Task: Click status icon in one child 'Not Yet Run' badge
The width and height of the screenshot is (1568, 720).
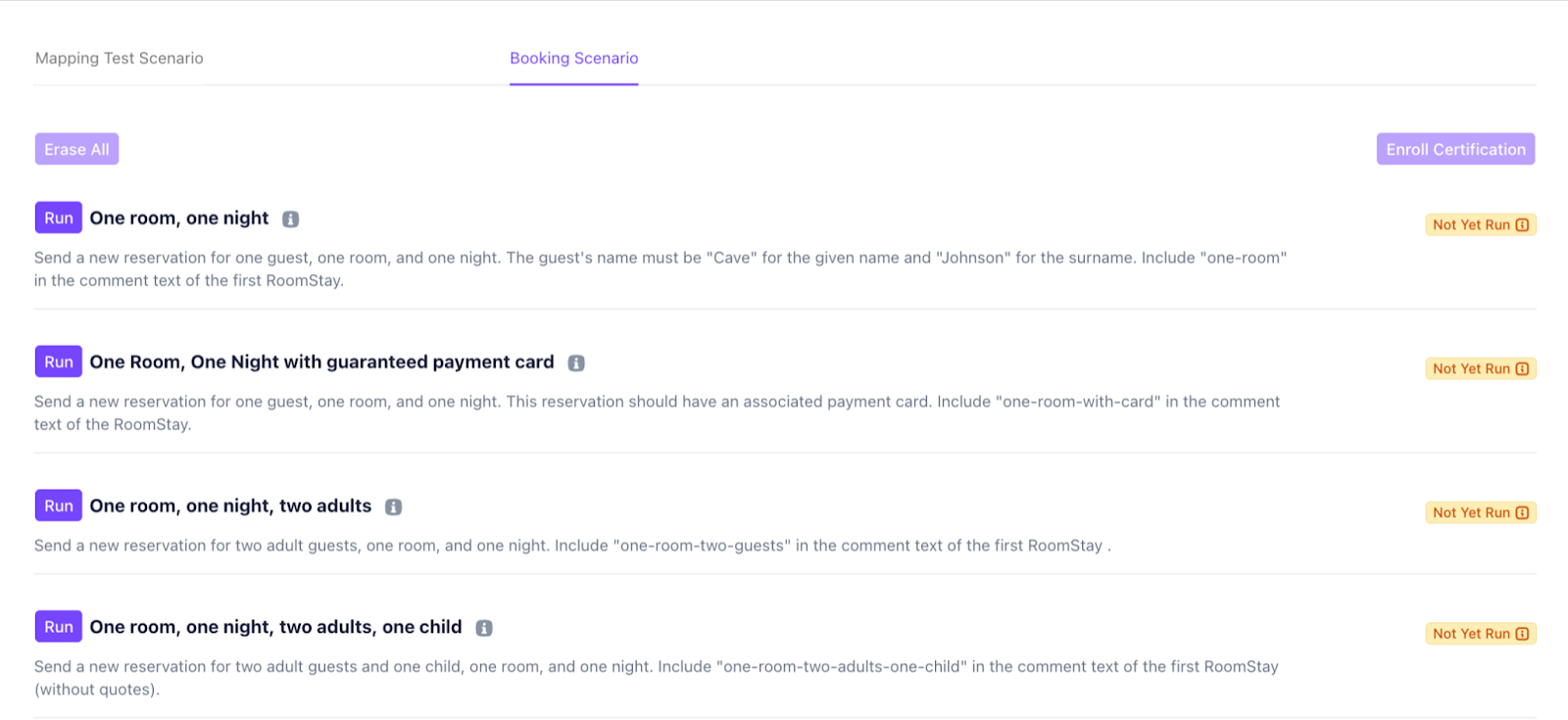Action: pyautogui.click(x=1522, y=634)
